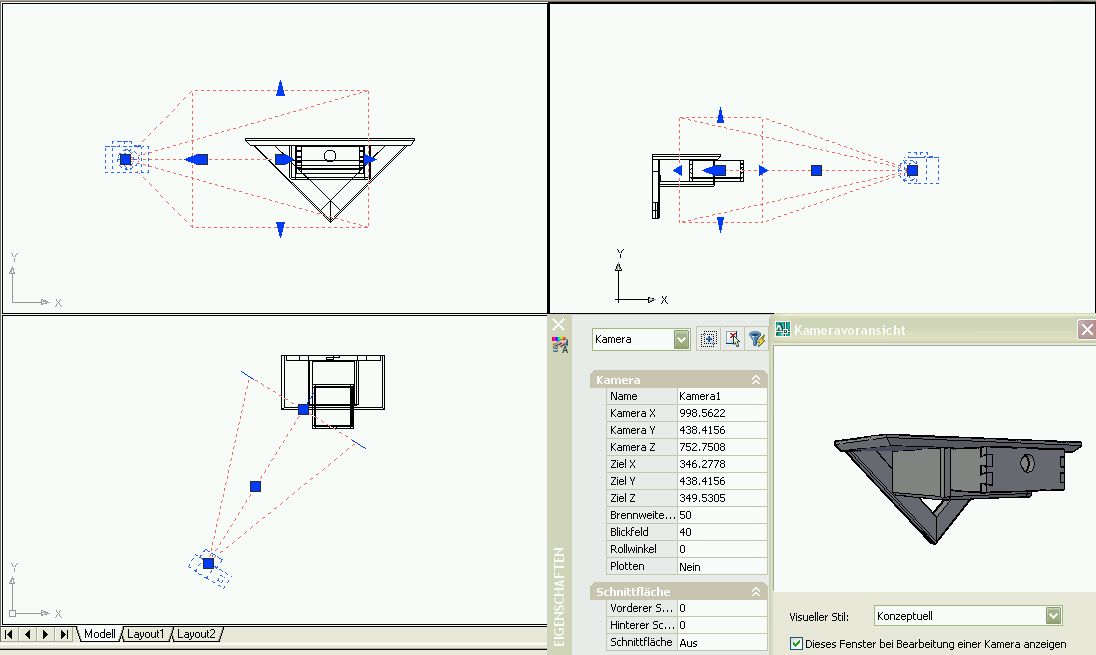The image size is (1096, 655).
Task: Collapse the Schnittfläche properties section
Action: [756, 591]
